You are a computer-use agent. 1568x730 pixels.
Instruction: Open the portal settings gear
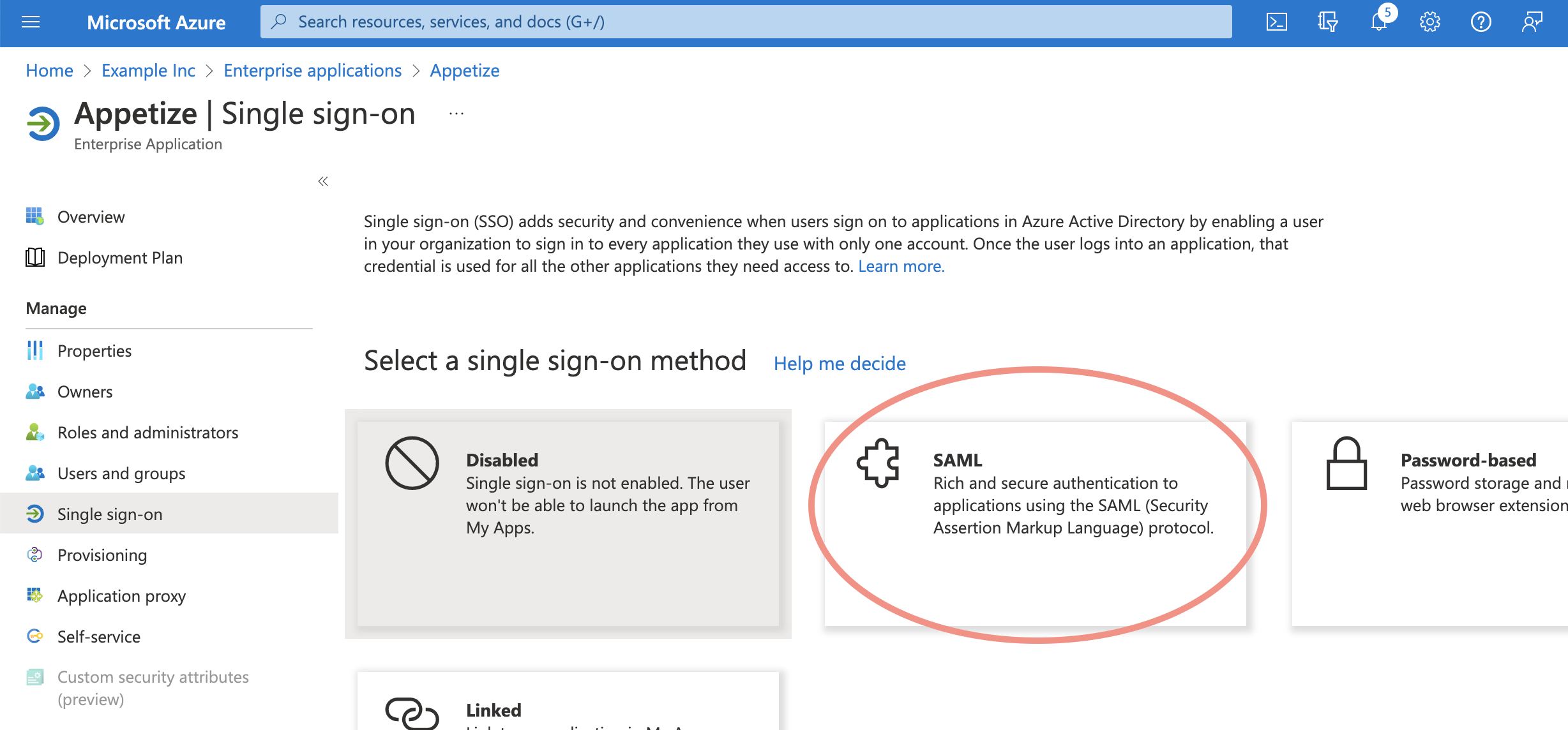tap(1429, 22)
